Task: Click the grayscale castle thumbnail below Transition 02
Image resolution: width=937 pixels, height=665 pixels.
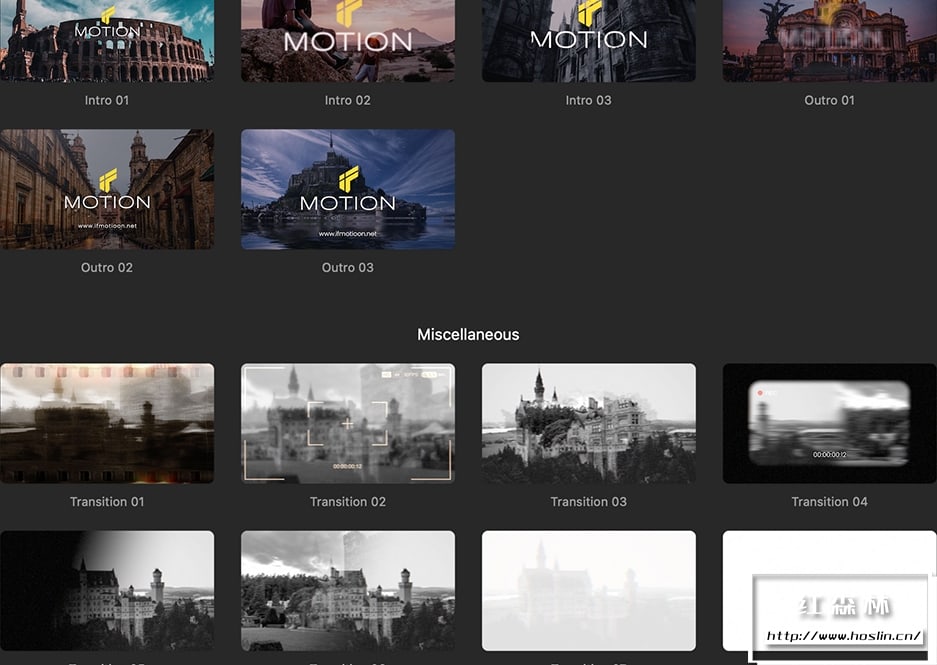Action: point(348,590)
